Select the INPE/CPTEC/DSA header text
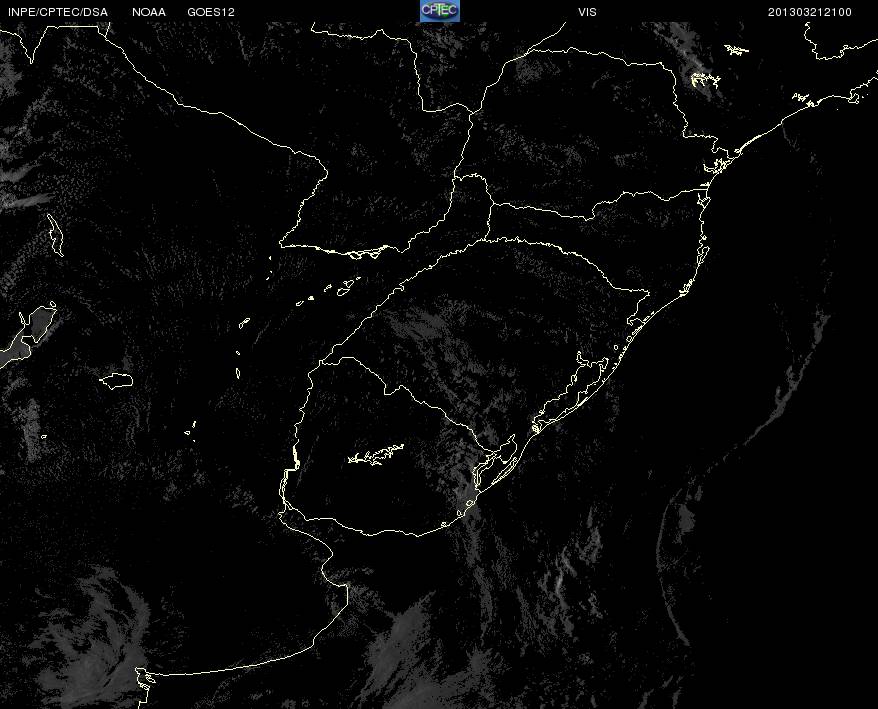This screenshot has height=709, width=878. point(58,12)
